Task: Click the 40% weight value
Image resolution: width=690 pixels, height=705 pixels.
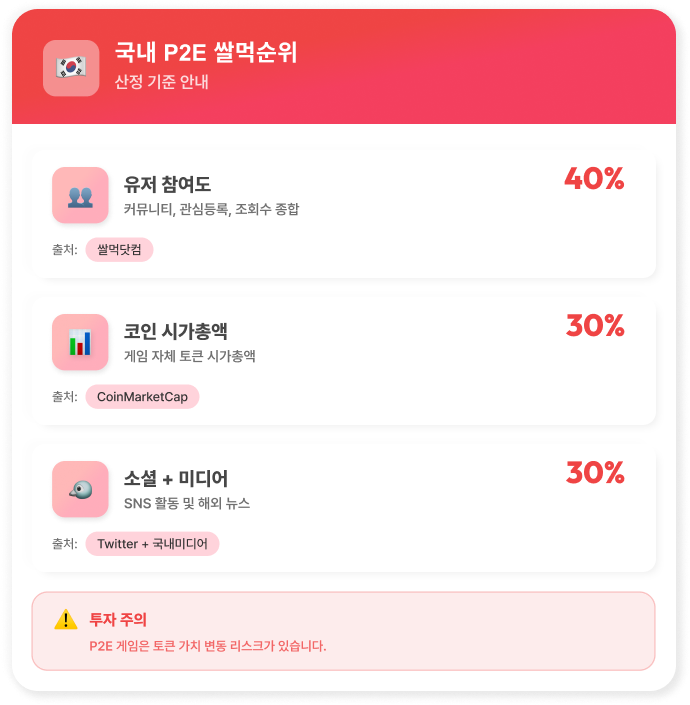Action: click(594, 179)
